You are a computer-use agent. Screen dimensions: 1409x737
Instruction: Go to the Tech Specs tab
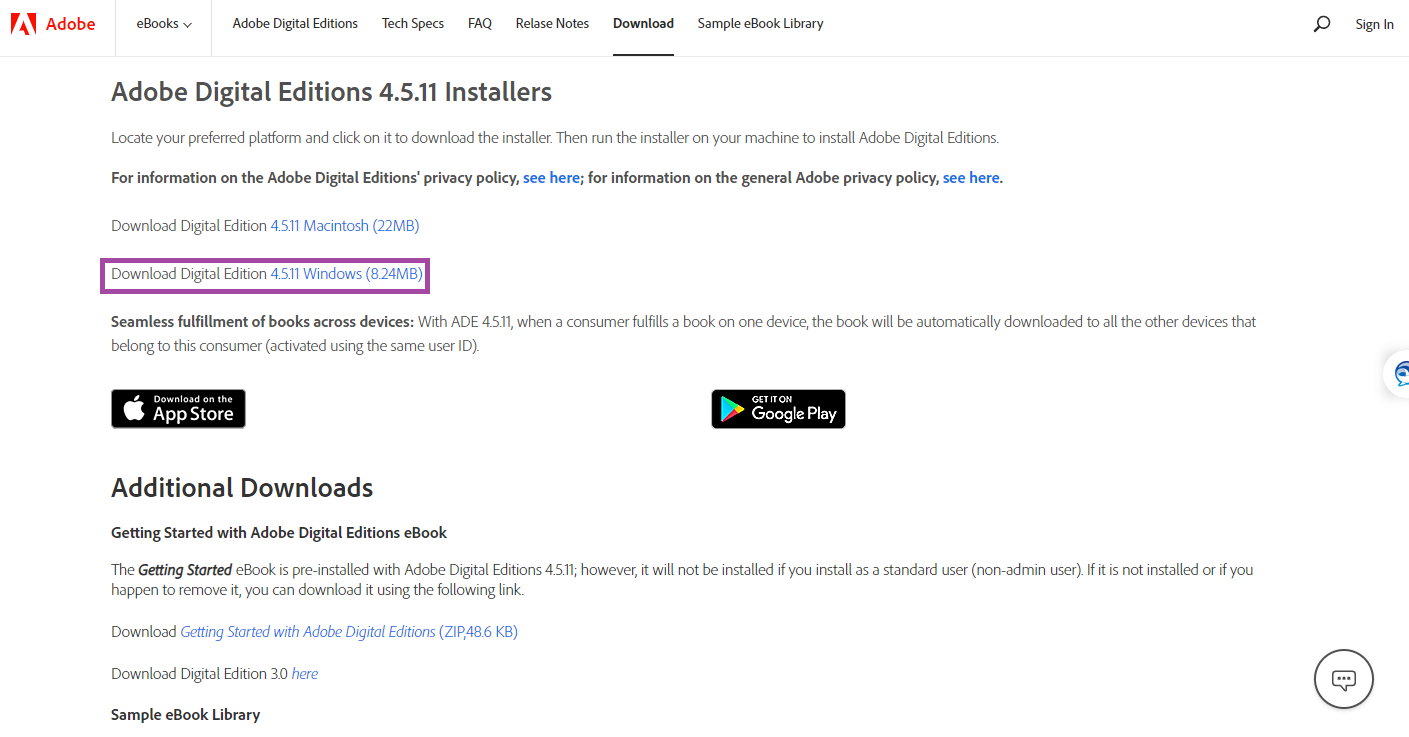click(x=413, y=23)
